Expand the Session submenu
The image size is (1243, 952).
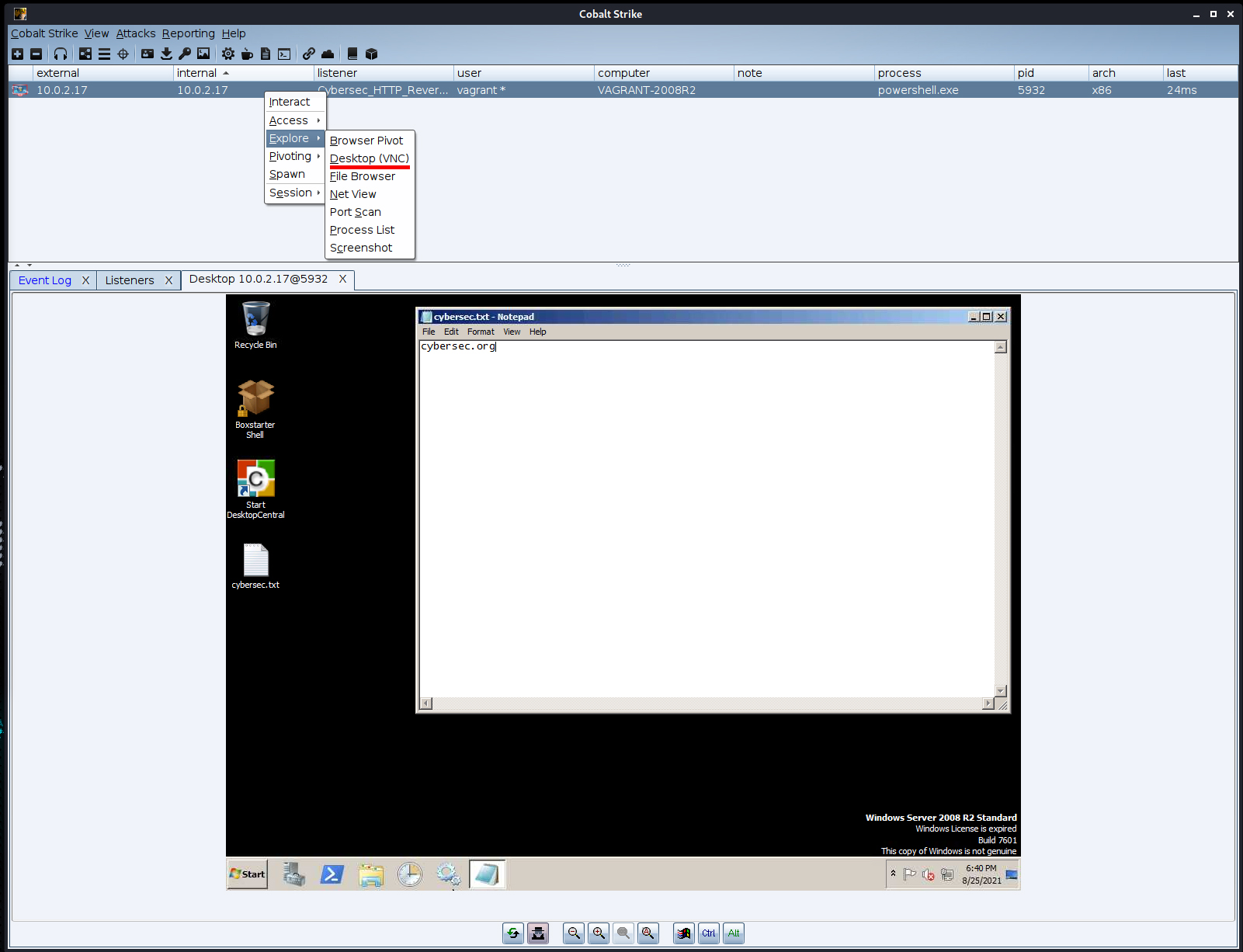[x=295, y=193]
